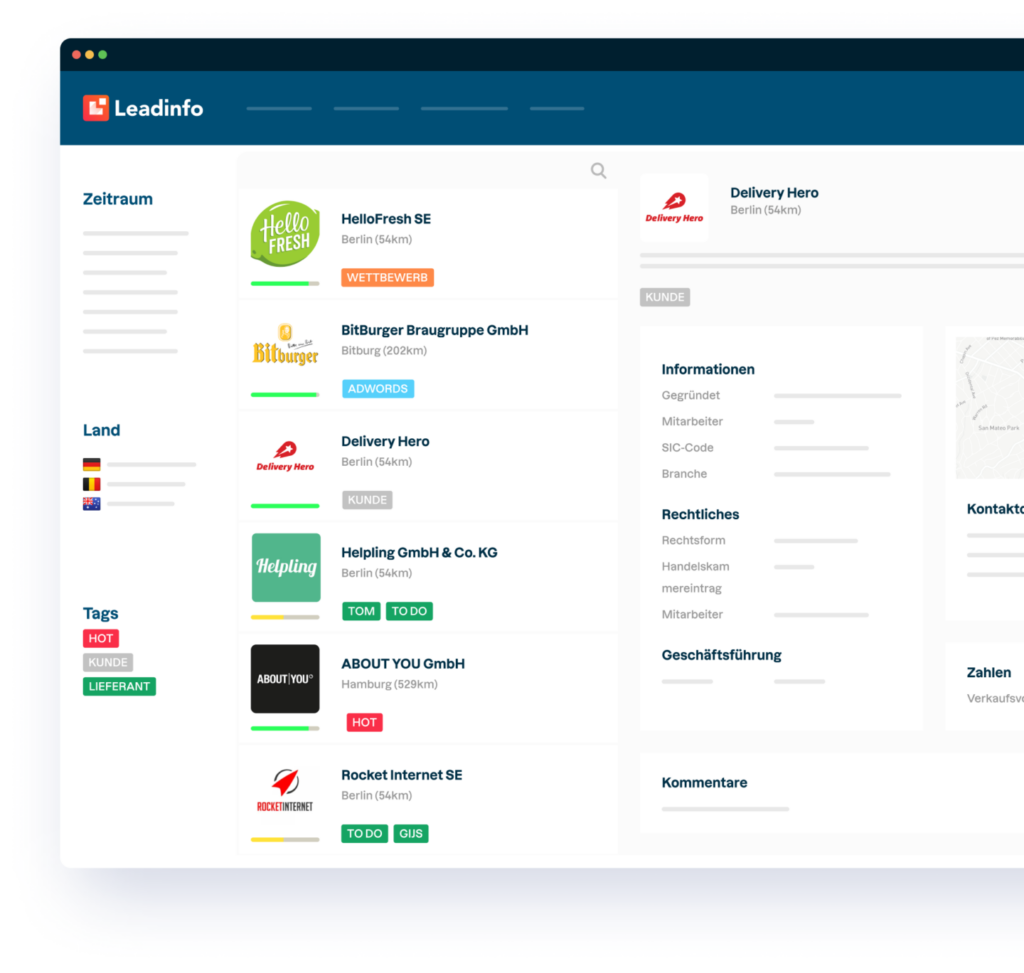Filter by the Australian flag
1024x973 pixels.
click(x=92, y=504)
